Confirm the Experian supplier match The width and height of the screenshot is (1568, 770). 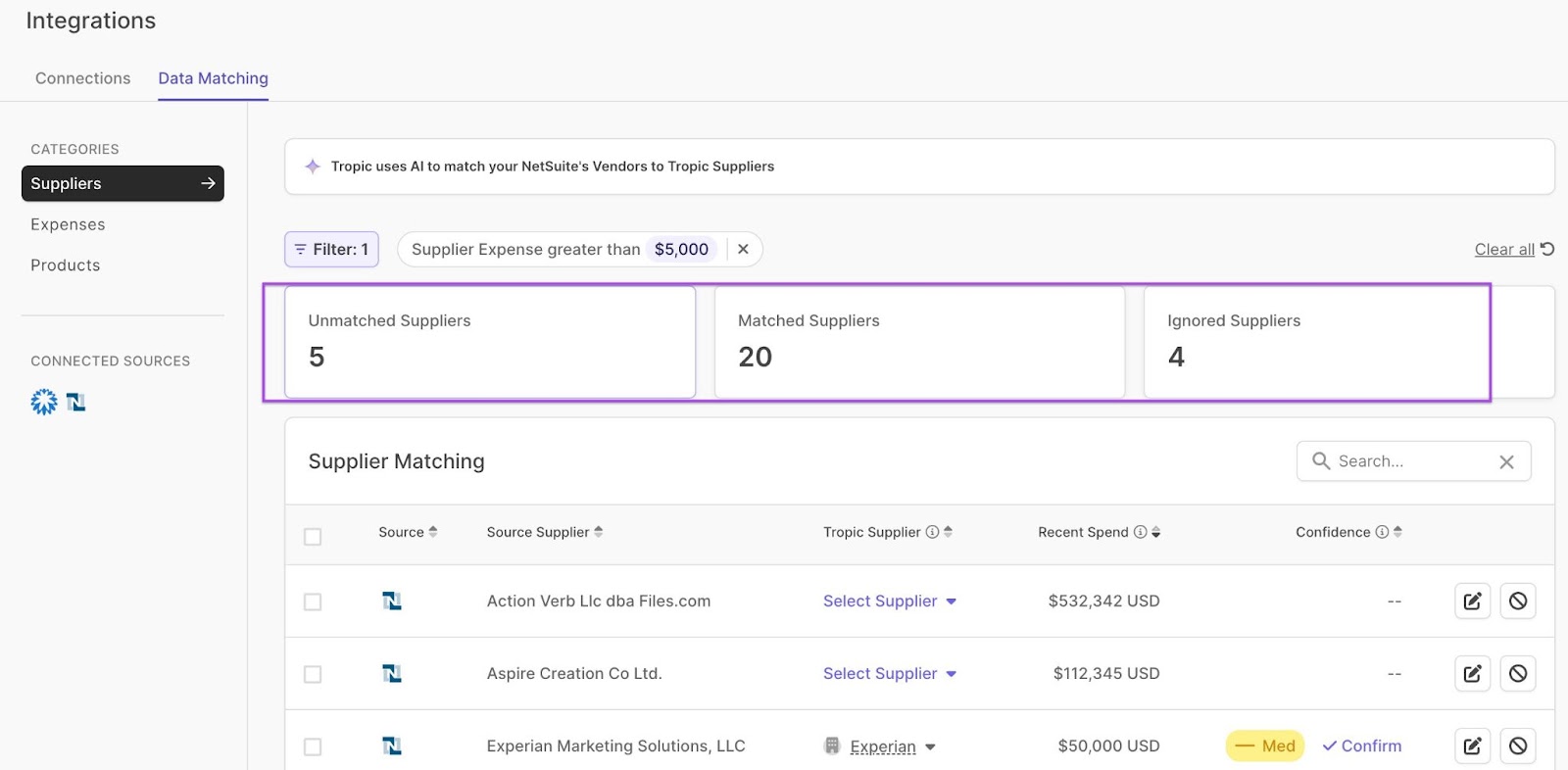[1362, 746]
